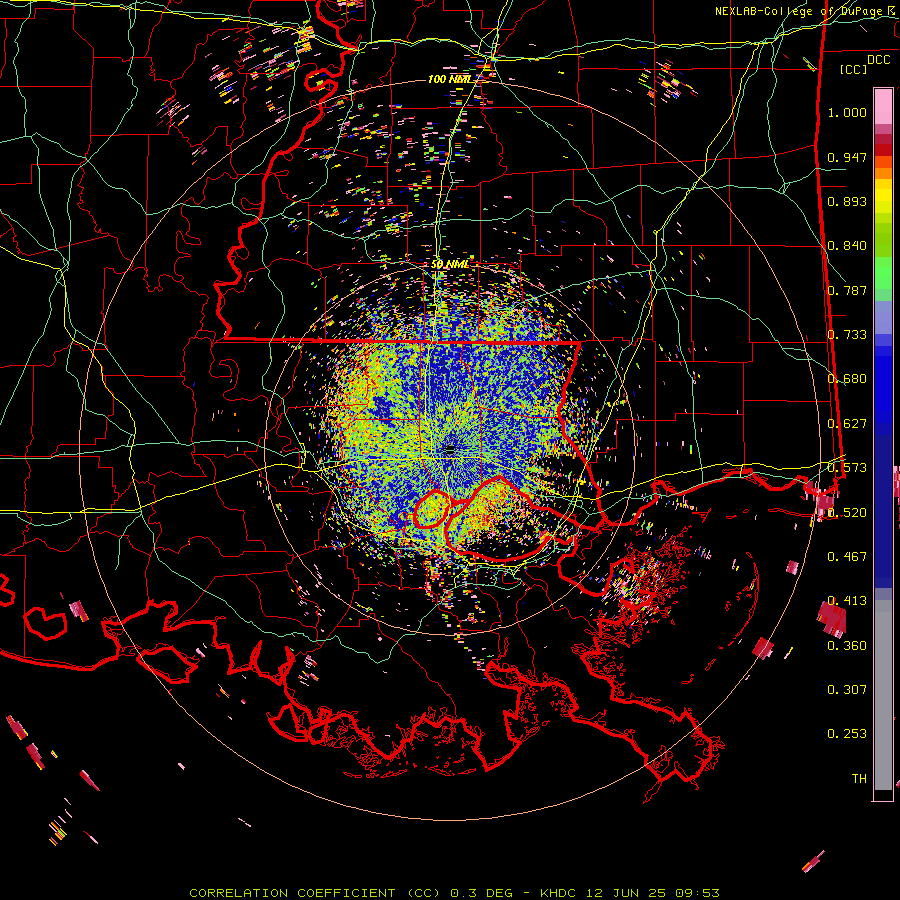Click the 0.680 scale value
The width and height of the screenshot is (900, 900).
pyautogui.click(x=847, y=379)
